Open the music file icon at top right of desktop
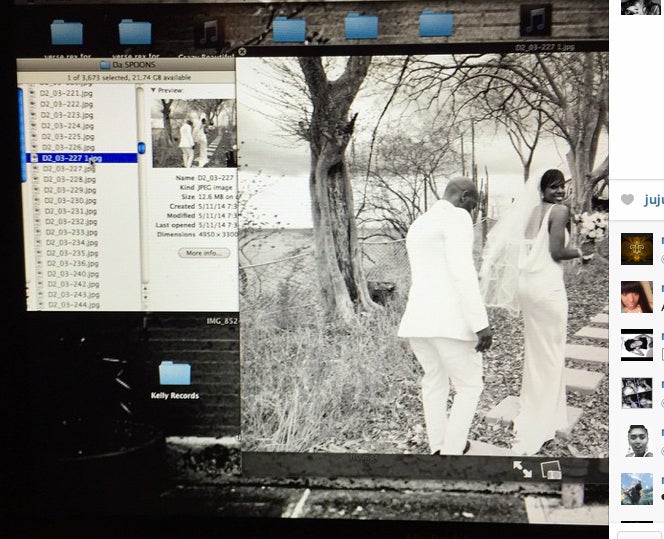664x539 pixels. (x=535, y=20)
